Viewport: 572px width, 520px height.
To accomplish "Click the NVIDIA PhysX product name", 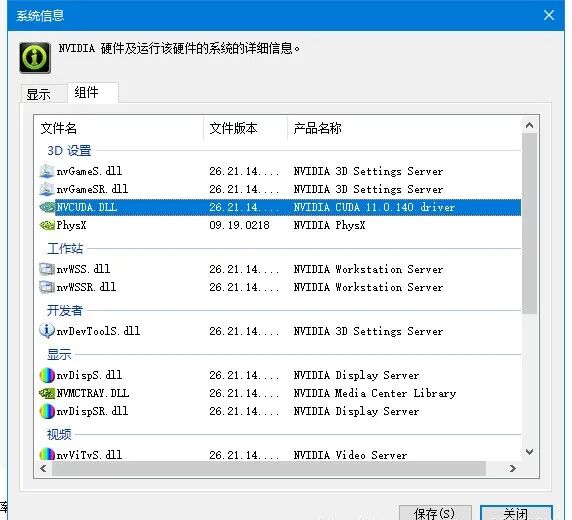I will pos(329,226).
